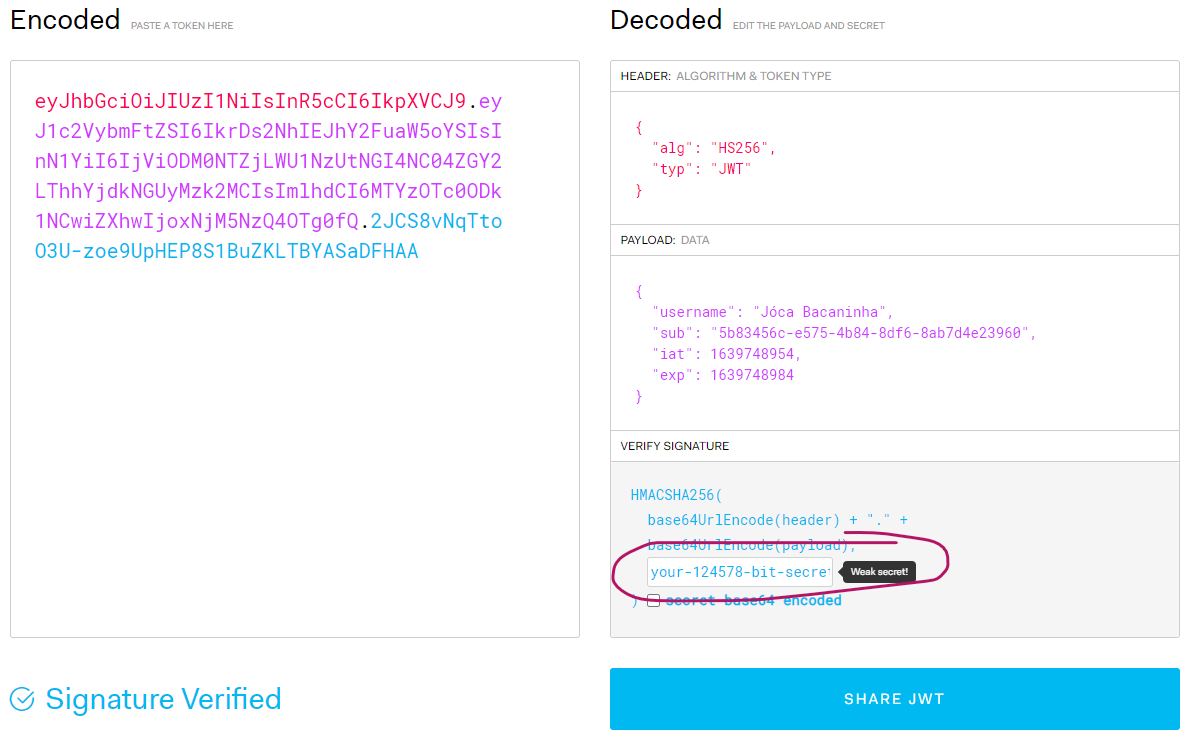
Task: Click the 'Encoded' heading
Action: tap(64, 20)
